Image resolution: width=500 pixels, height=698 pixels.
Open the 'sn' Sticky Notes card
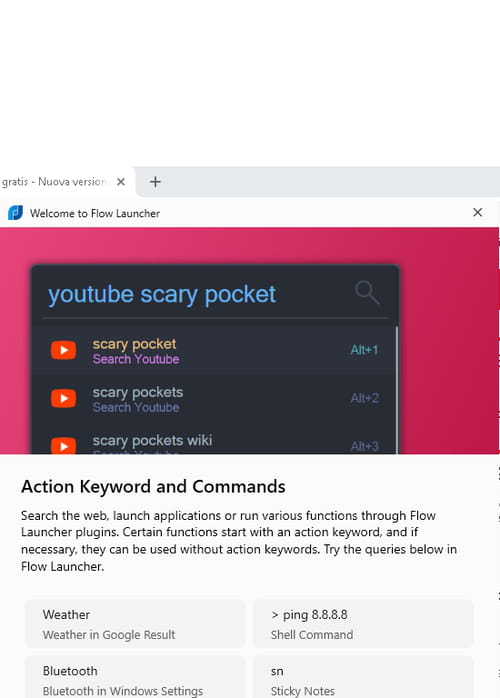point(363,678)
